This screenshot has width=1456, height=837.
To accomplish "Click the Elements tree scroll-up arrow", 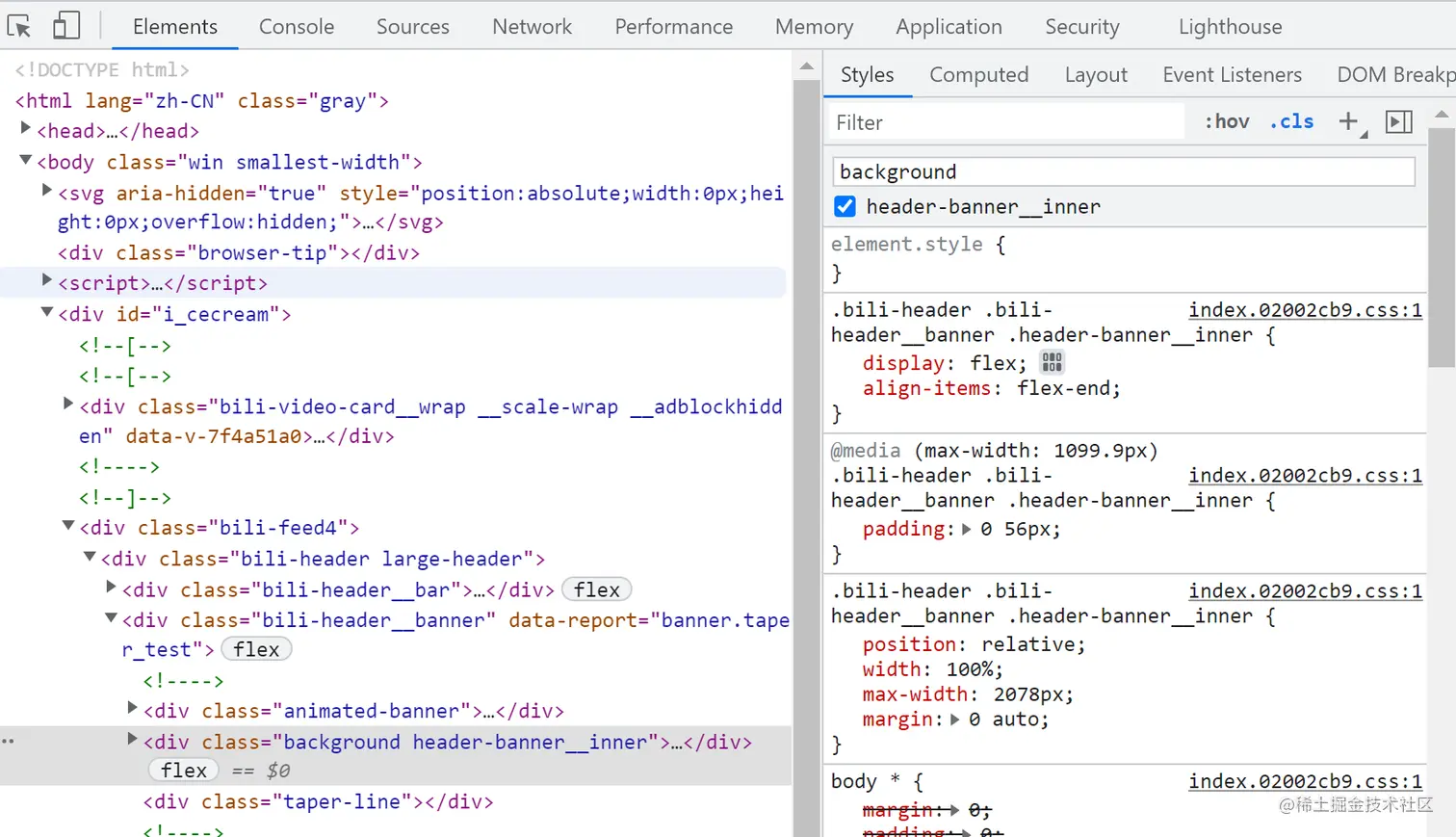I will tap(807, 66).
